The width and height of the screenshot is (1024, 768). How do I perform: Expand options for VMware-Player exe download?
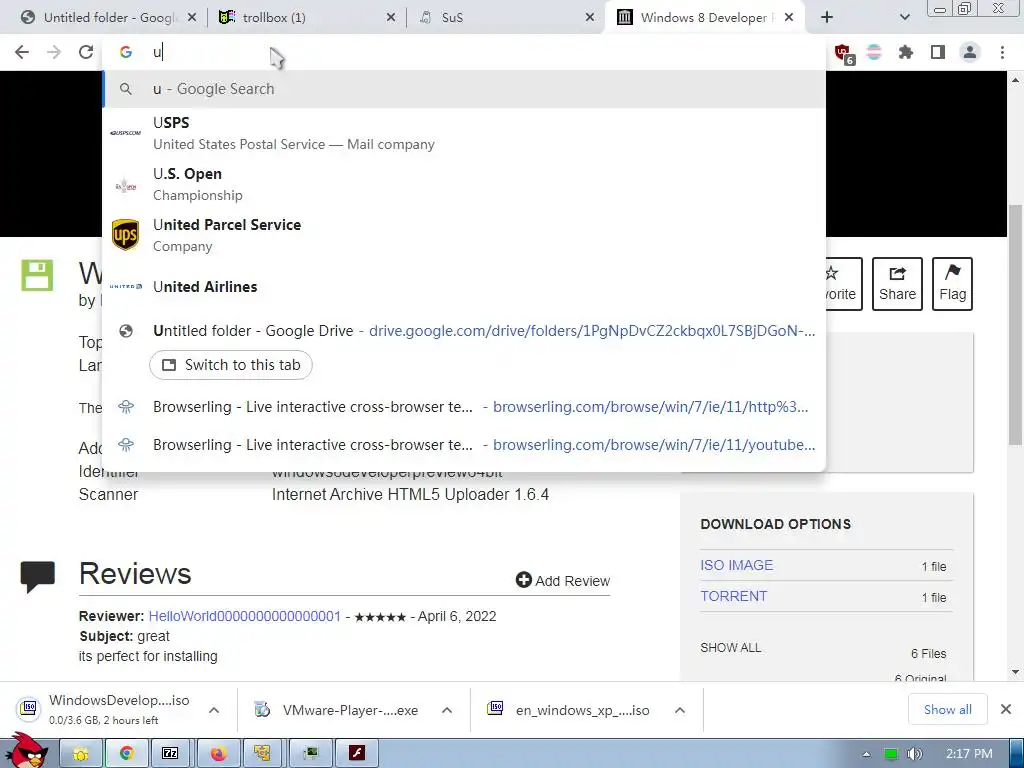pos(447,710)
